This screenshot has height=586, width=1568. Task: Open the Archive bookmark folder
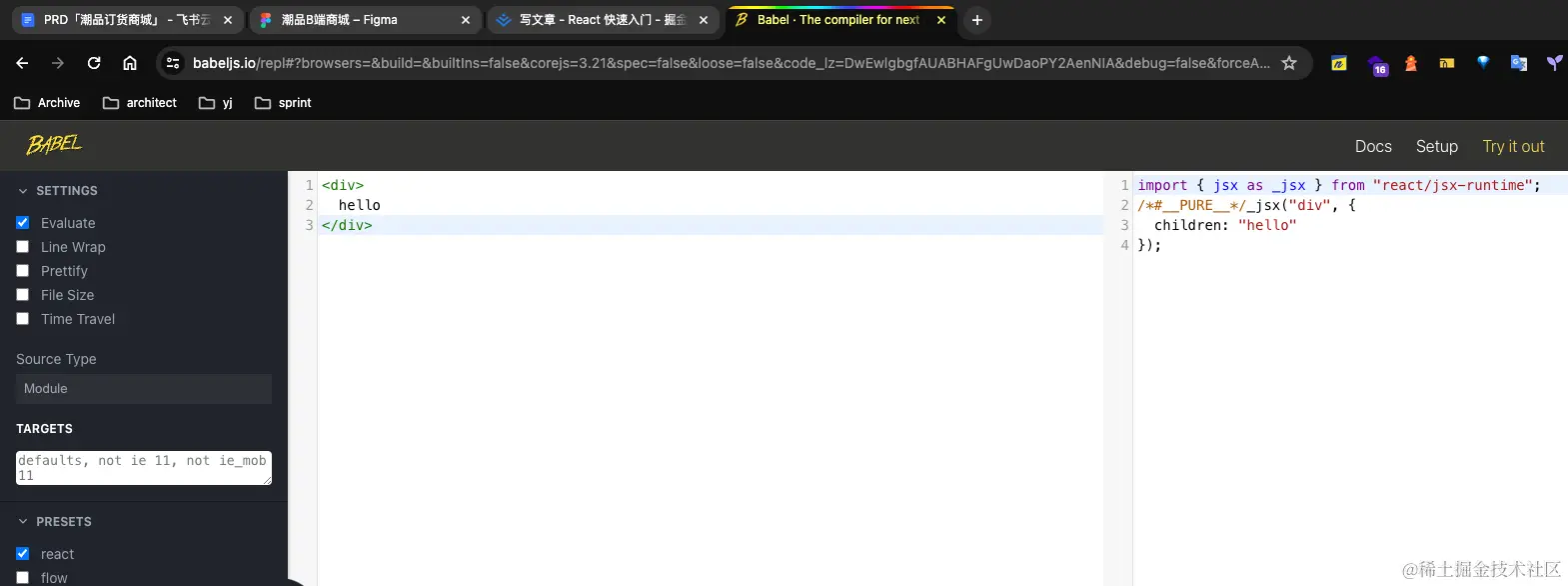pyautogui.click(x=47, y=103)
